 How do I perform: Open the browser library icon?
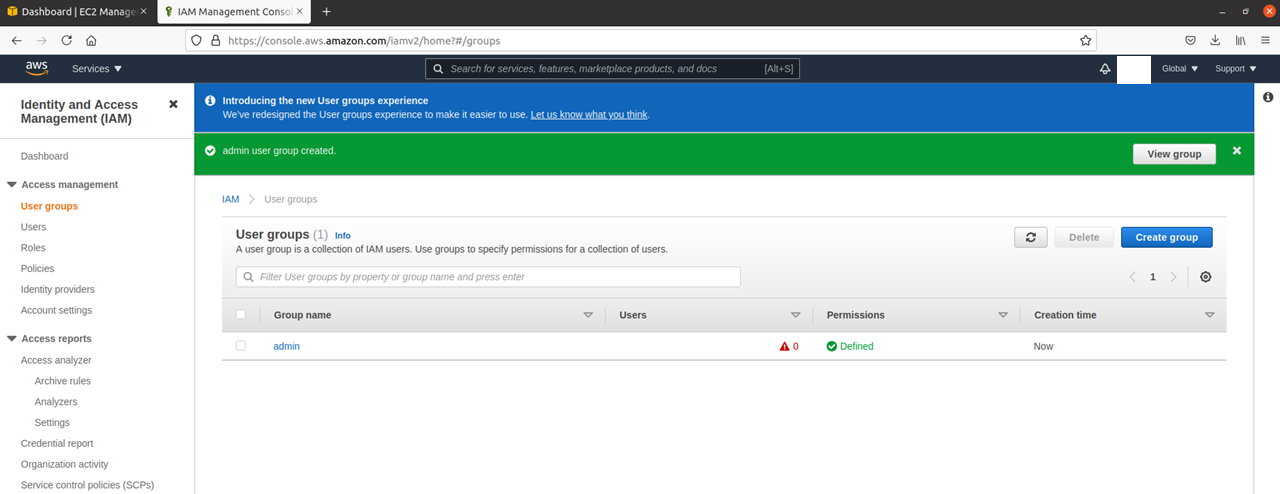(x=1240, y=41)
